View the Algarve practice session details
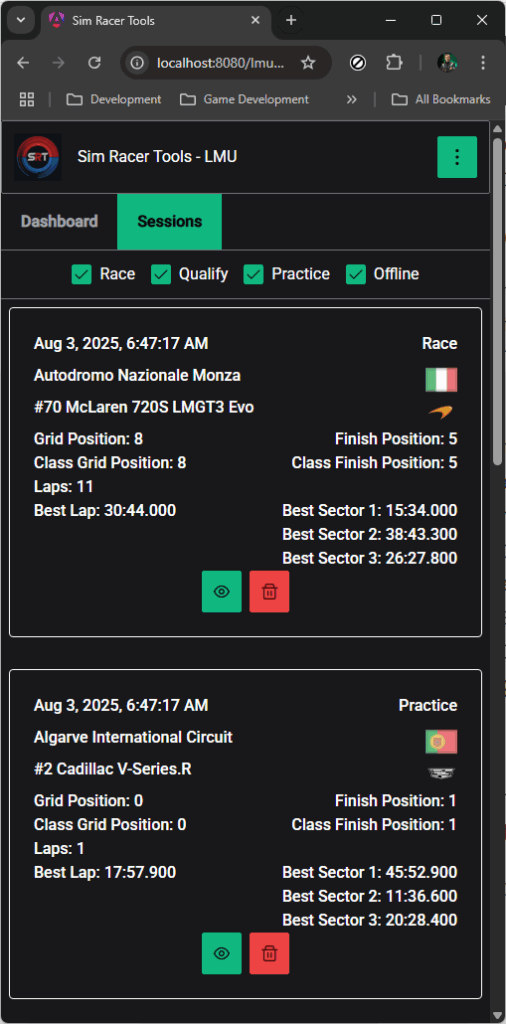Viewport: 506px width, 1024px height. click(x=221, y=953)
